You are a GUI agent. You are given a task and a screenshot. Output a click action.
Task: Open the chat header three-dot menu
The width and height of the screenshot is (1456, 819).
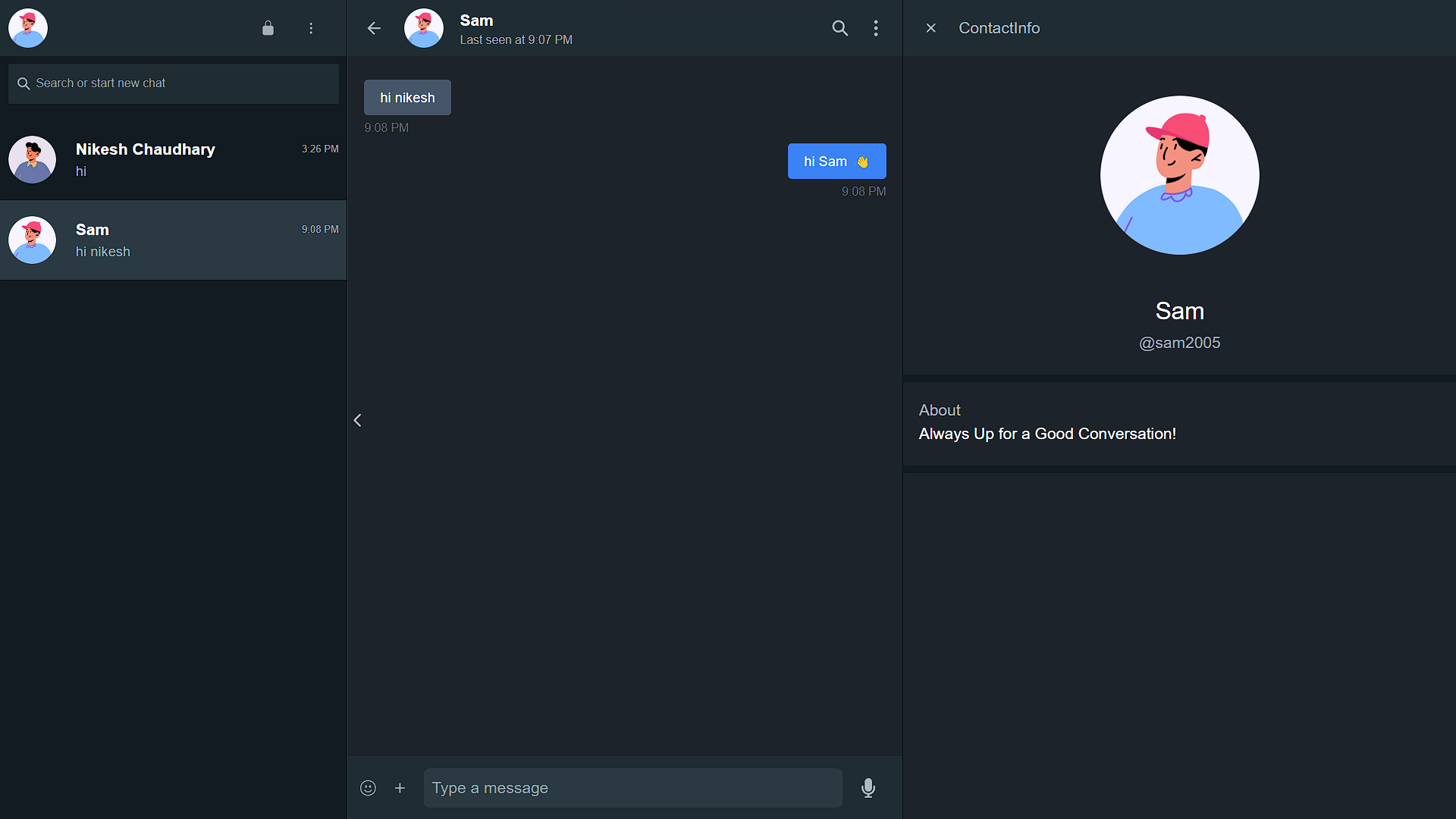pyautogui.click(x=876, y=28)
